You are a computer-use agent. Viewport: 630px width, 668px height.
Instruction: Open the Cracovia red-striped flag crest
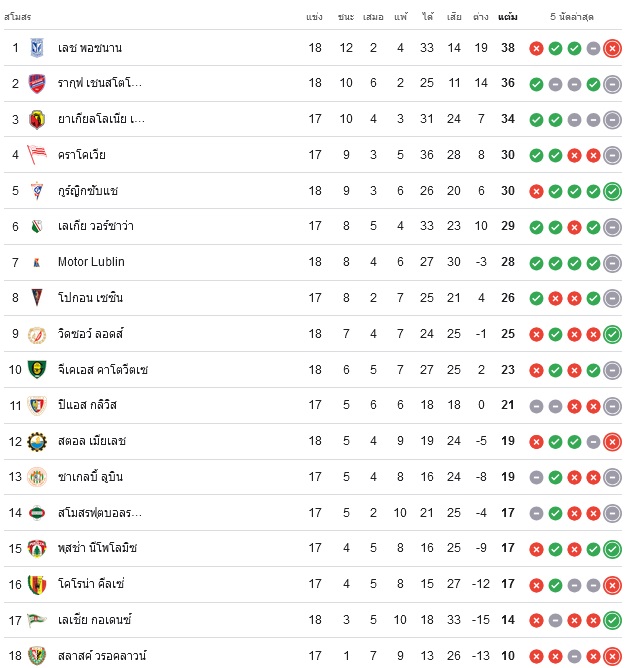[x=37, y=155]
